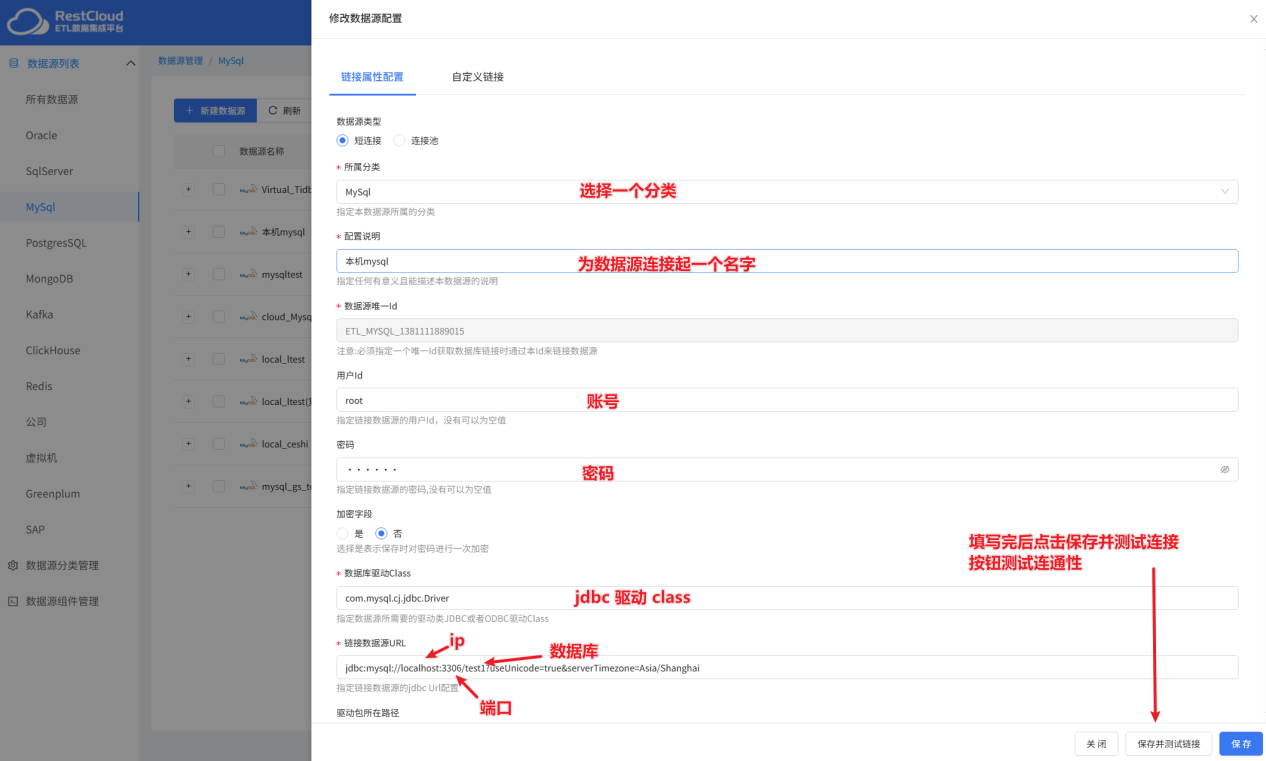1266x761 pixels.
Task: Click 数据源管理 breadcrumb link
Action: coord(180,61)
